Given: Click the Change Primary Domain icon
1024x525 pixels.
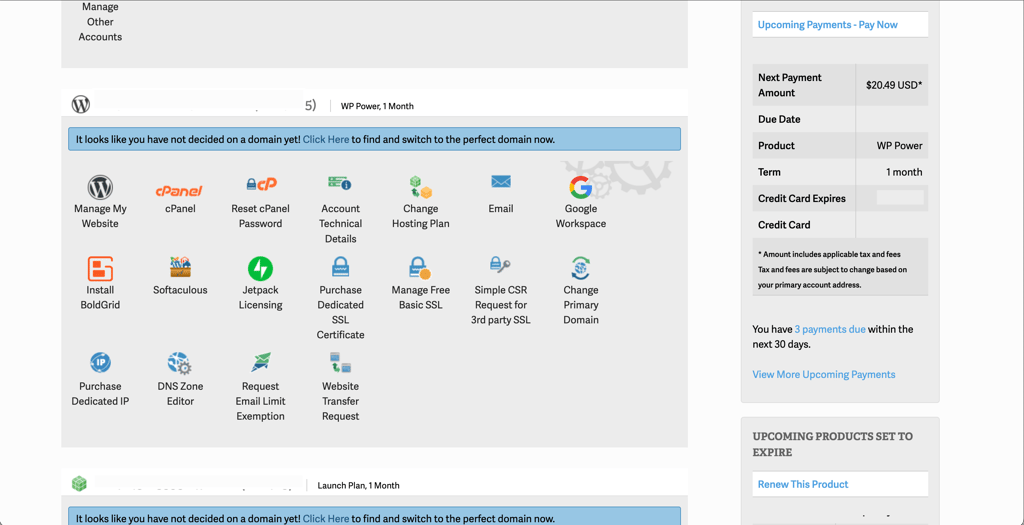Looking at the screenshot, I should 581,268.
